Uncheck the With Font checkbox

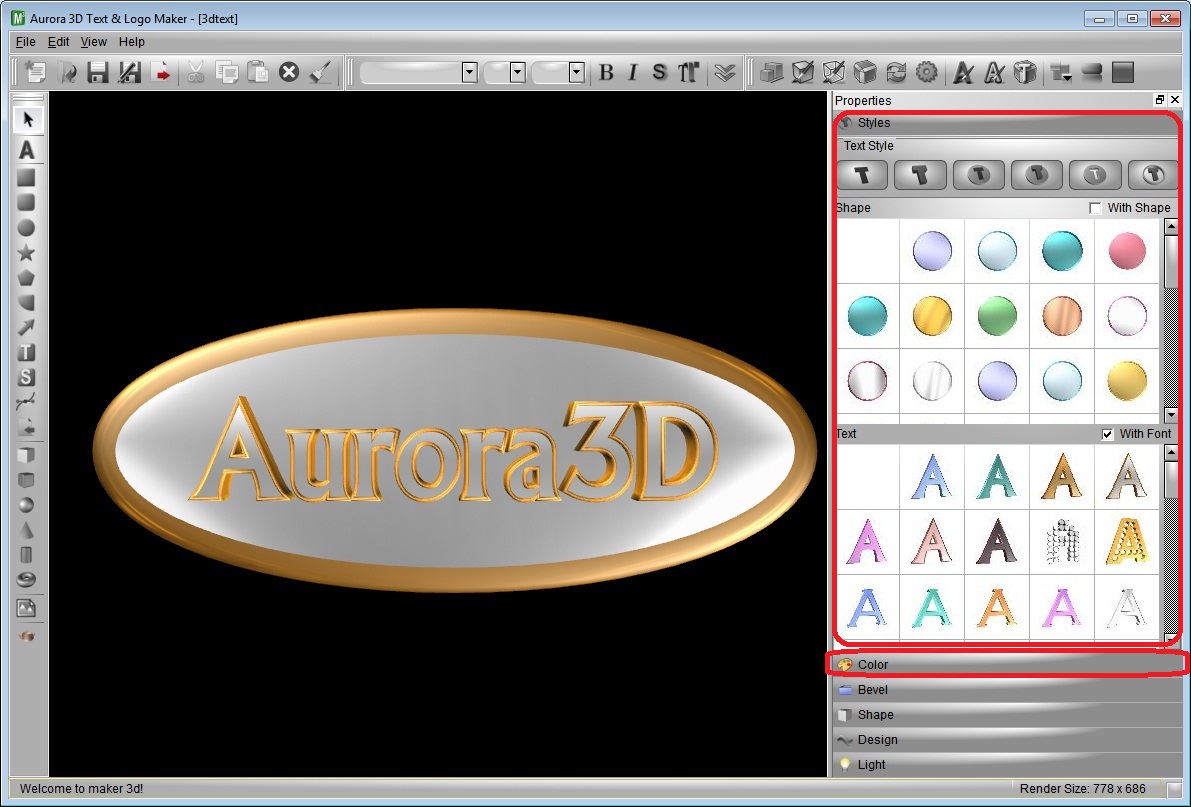pyautogui.click(x=1107, y=433)
